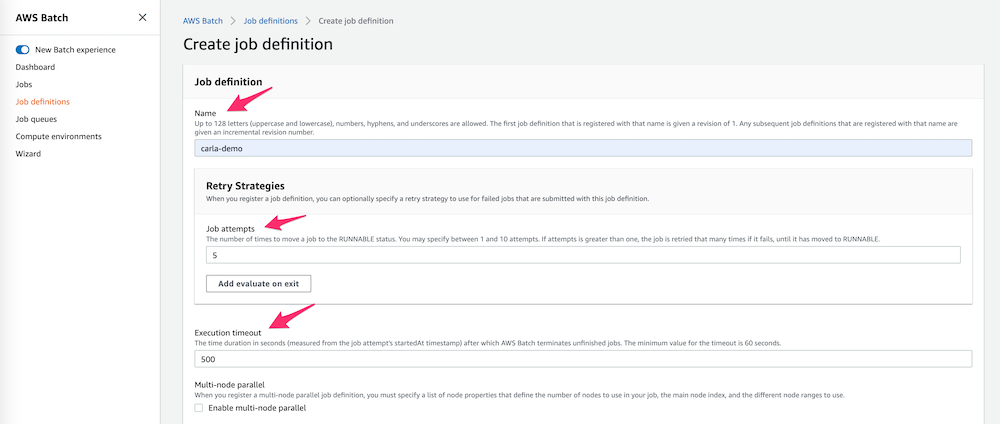Open Job queues in the sidebar

36,119
